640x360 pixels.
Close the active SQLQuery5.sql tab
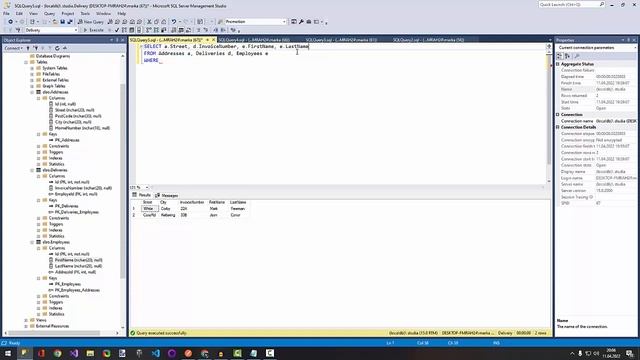pos(213,40)
